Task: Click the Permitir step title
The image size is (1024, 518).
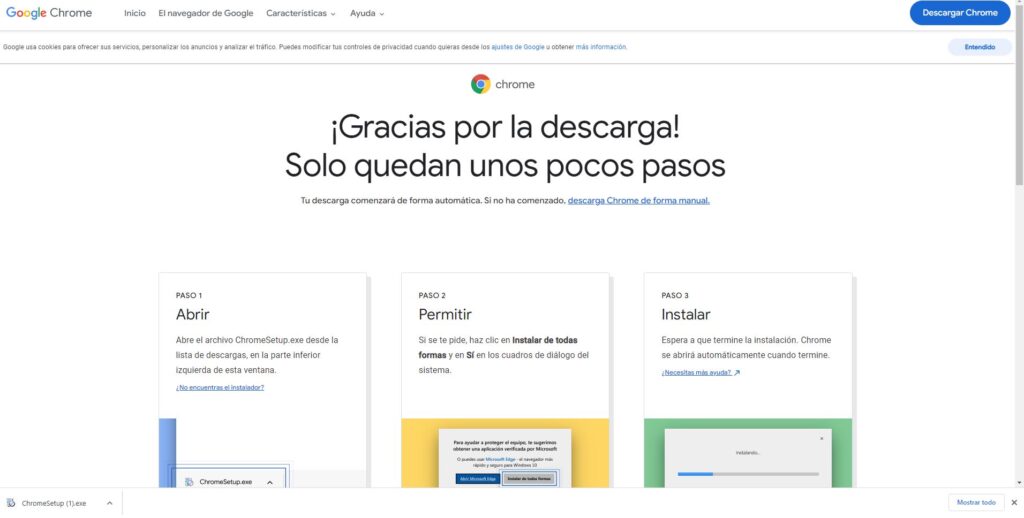Action: (445, 314)
